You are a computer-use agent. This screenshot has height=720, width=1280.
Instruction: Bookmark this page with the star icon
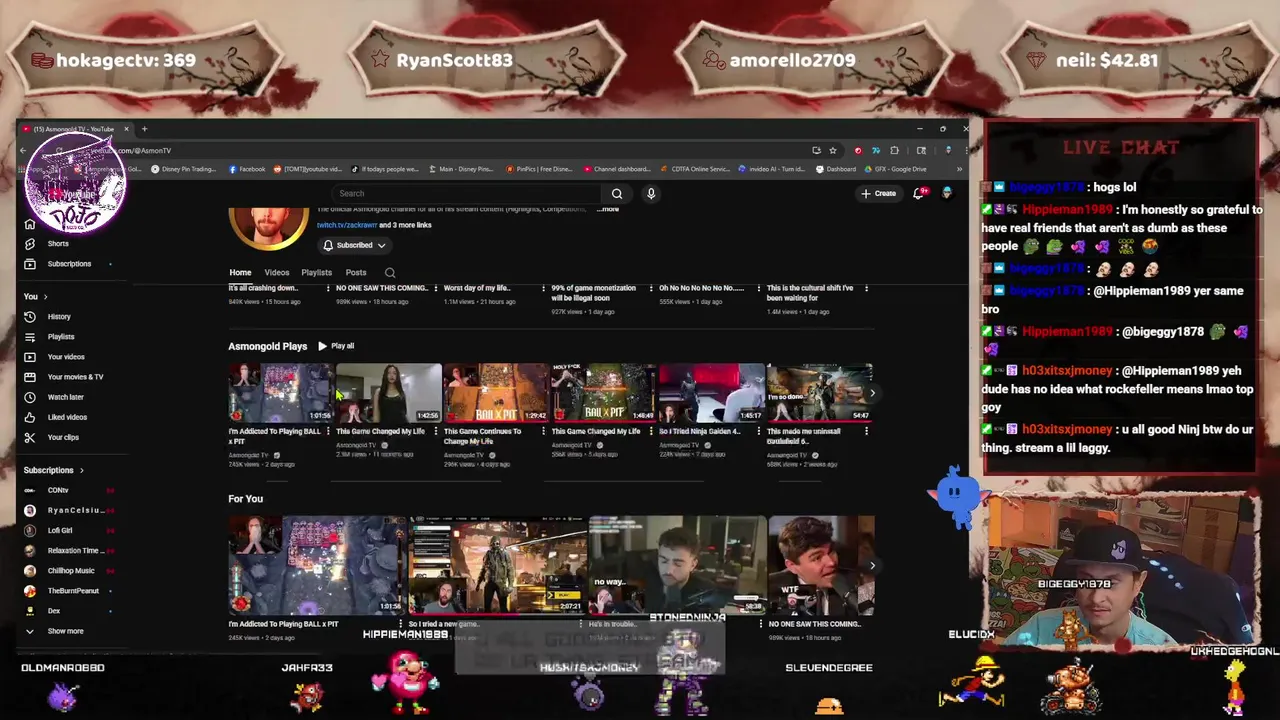coord(832,151)
